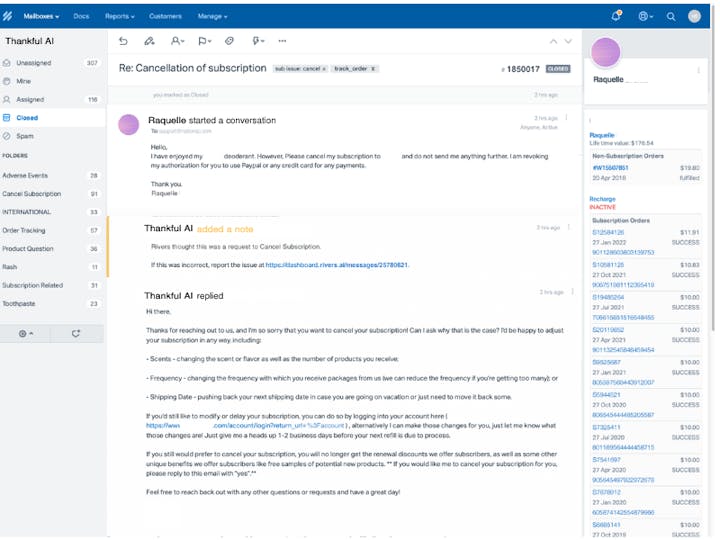Open the folder settings gear dropdown
Screen dimensions: 720x540
pos(25,333)
